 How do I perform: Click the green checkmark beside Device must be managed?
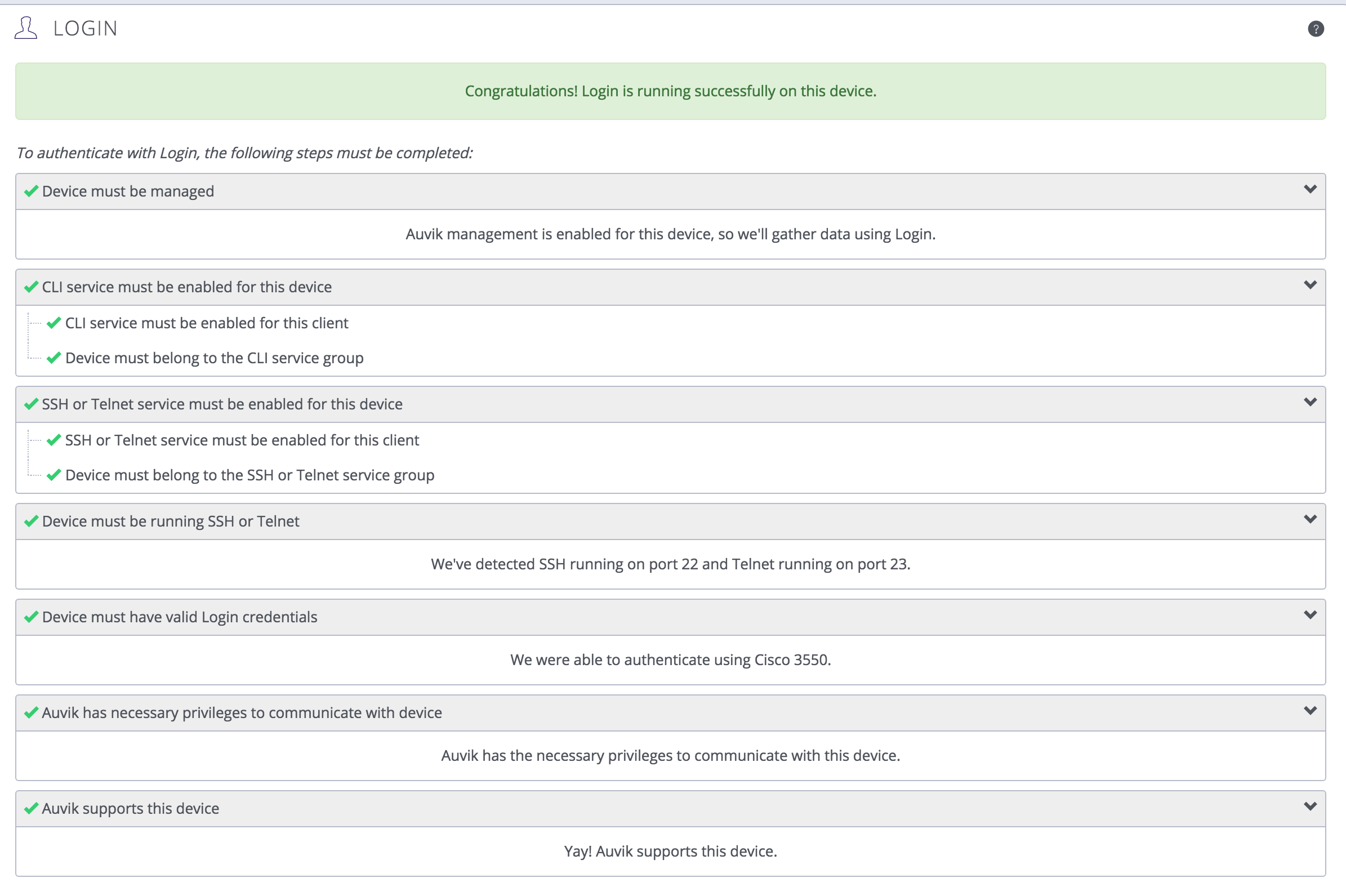32,191
